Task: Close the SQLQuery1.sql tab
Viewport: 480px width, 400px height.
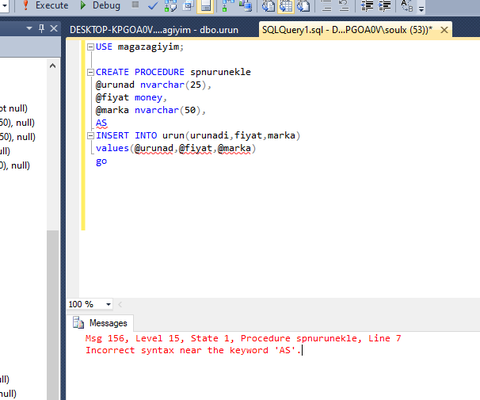Action: [444, 30]
